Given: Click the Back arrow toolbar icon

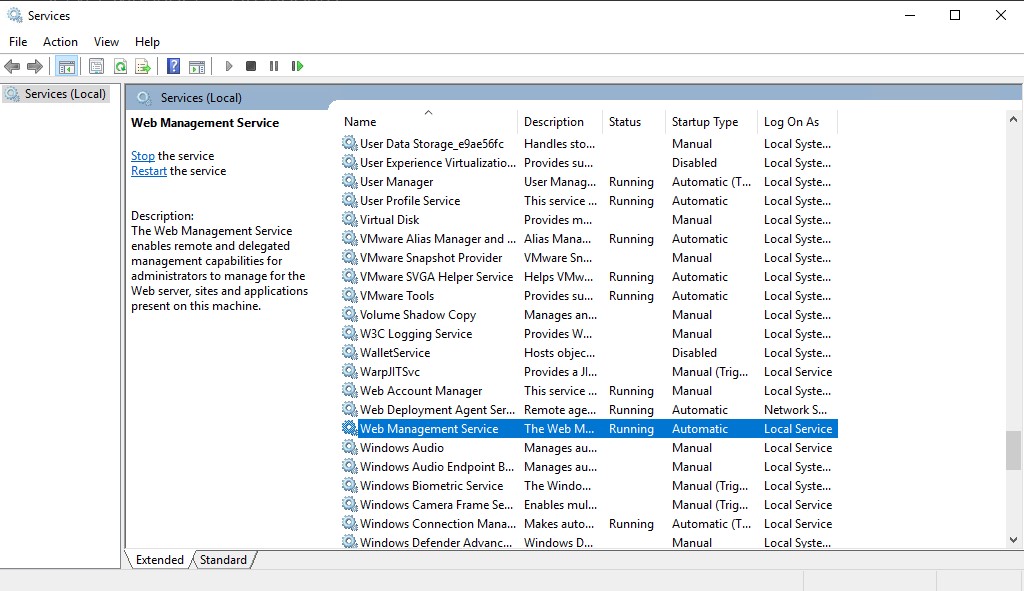Looking at the screenshot, I should [x=12, y=66].
